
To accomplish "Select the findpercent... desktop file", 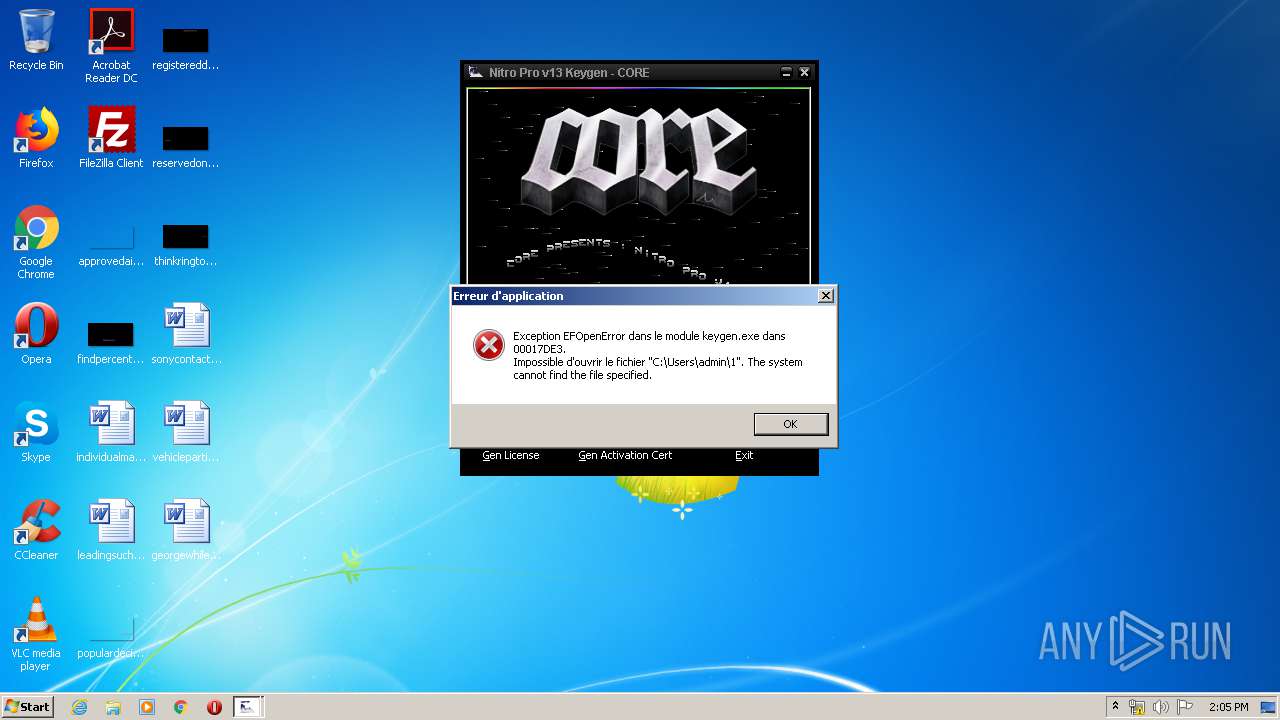I will (111, 342).
